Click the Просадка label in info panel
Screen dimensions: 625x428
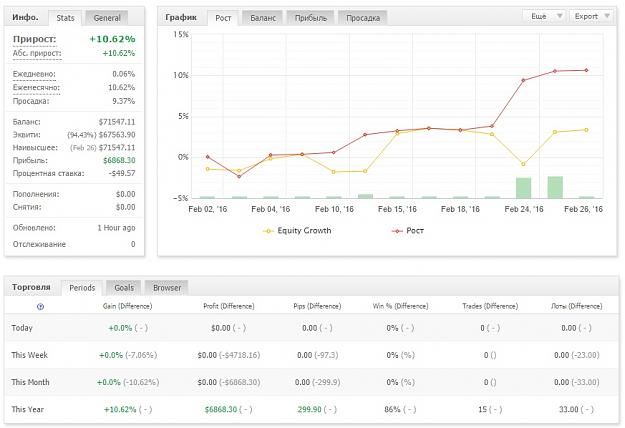(31, 101)
